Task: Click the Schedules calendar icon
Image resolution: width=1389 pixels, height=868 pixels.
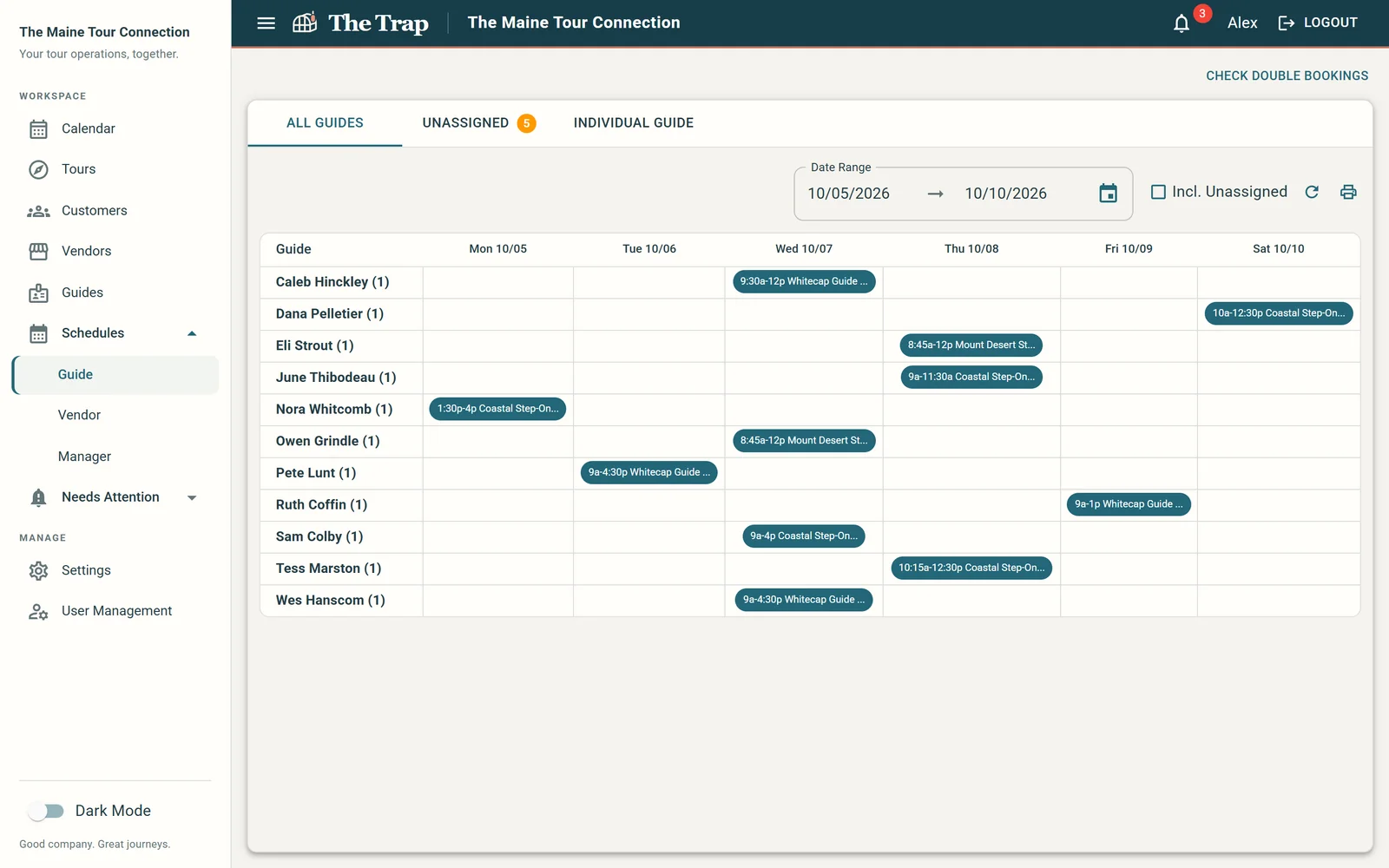Action: (38, 333)
